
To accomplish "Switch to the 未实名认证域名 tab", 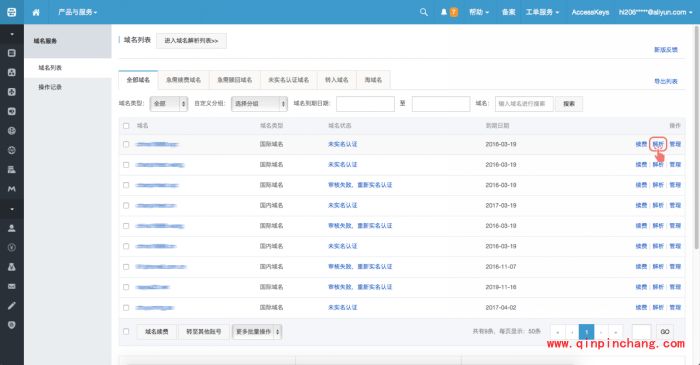I will pyautogui.click(x=288, y=80).
